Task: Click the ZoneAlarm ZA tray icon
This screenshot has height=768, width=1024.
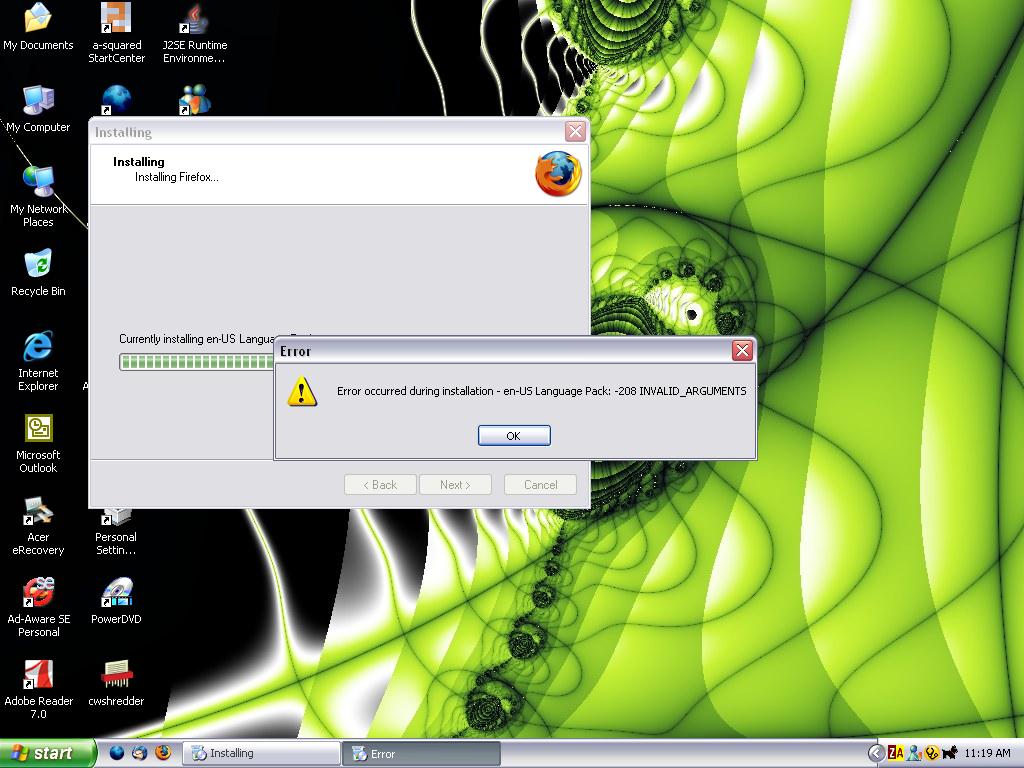Action: tap(895, 754)
